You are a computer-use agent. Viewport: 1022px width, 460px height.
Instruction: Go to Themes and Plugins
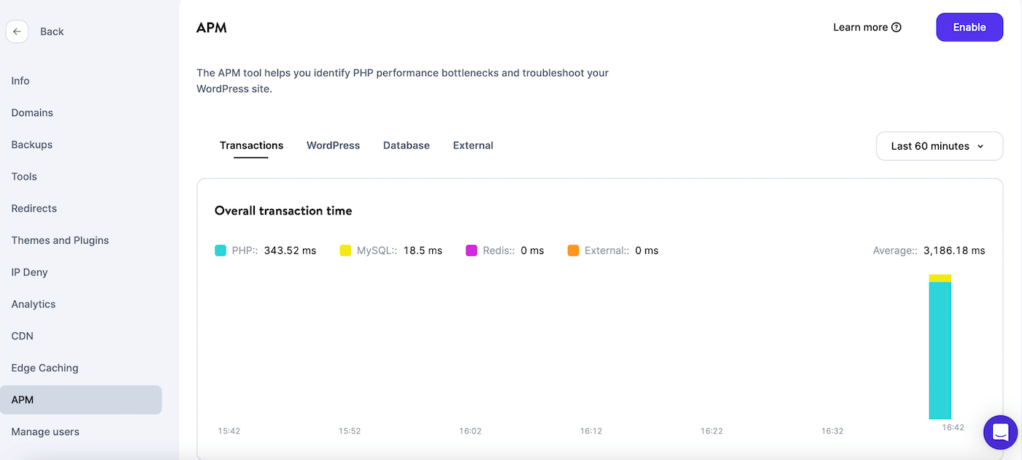coord(60,240)
